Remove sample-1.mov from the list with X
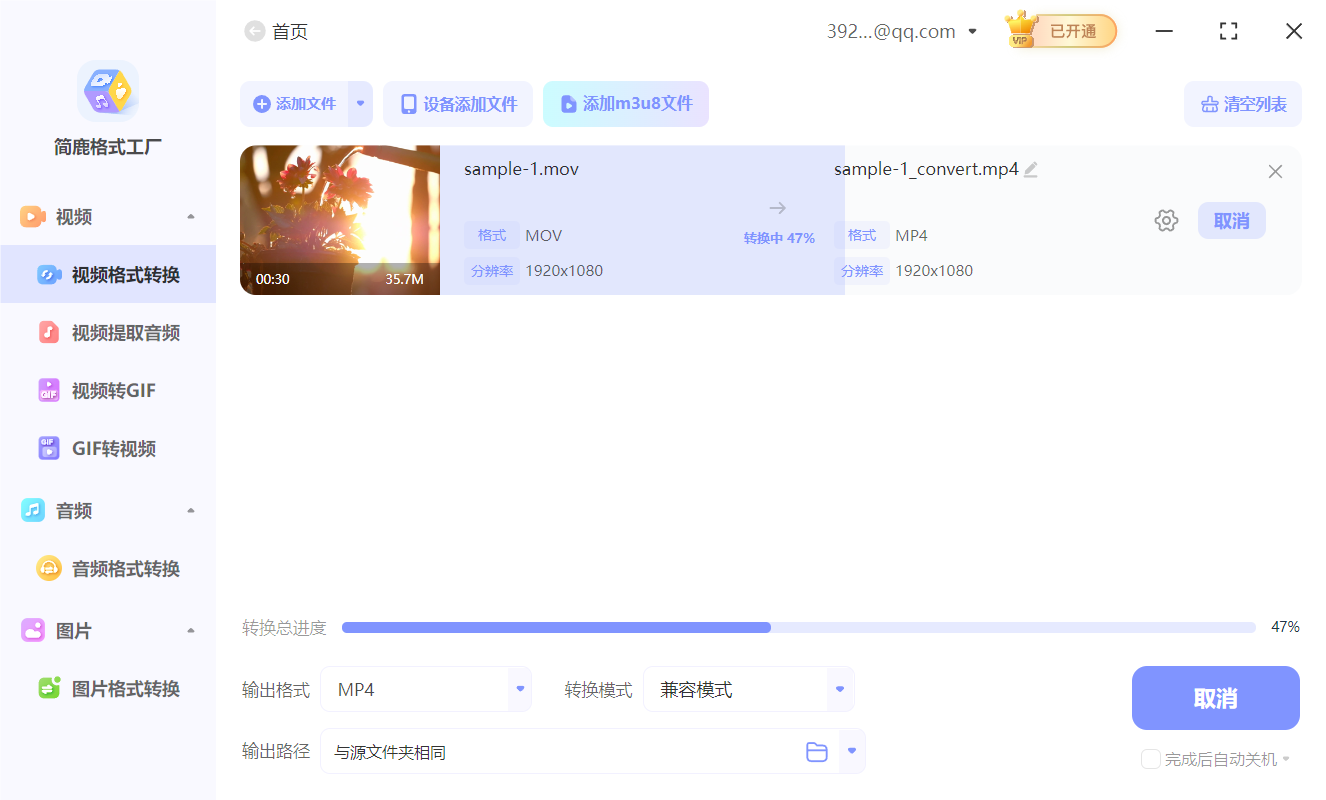 click(1275, 172)
